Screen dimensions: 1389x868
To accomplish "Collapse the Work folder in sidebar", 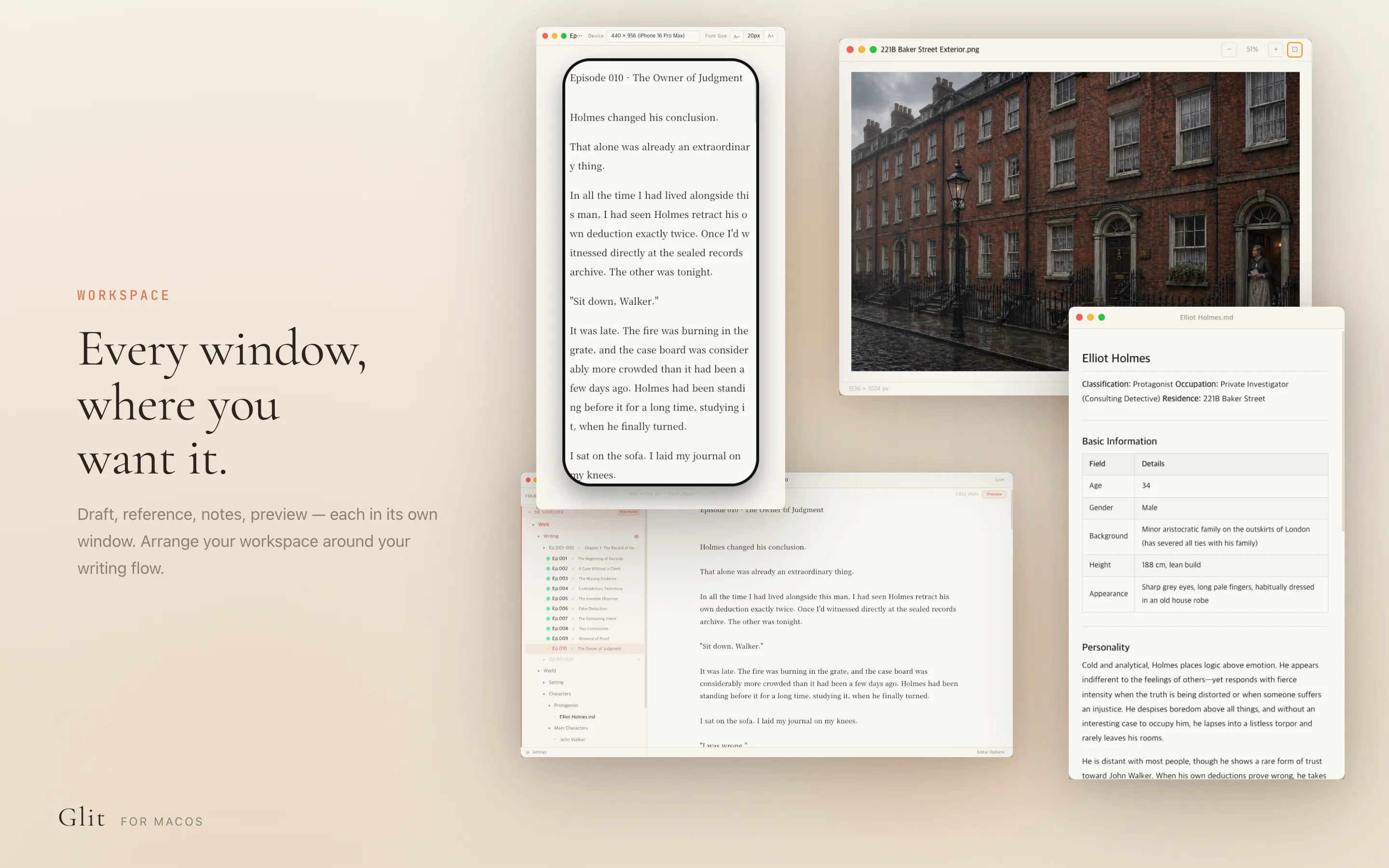I will (x=533, y=525).
